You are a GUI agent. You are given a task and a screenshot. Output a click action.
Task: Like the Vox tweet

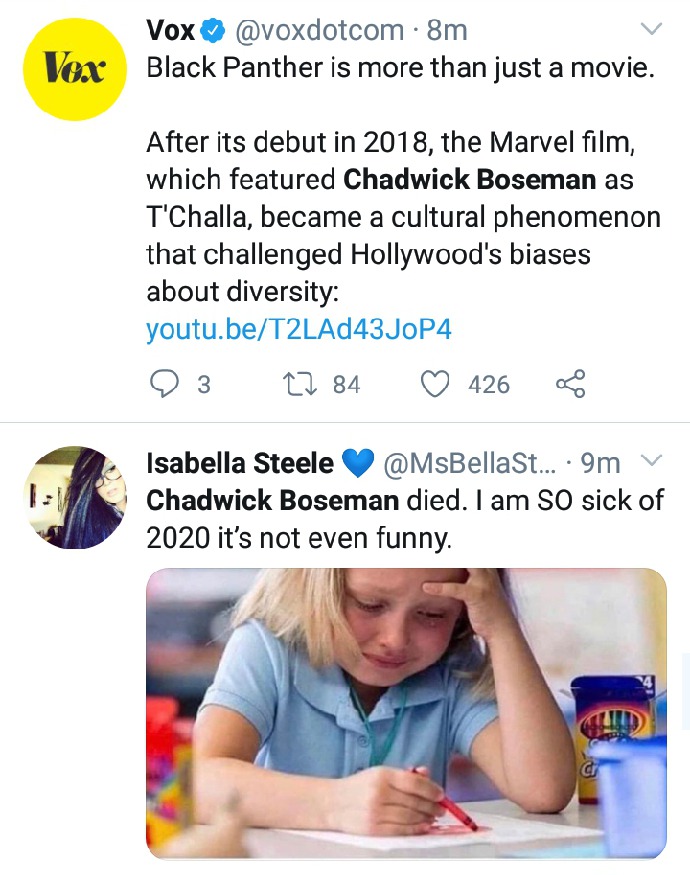pos(434,384)
